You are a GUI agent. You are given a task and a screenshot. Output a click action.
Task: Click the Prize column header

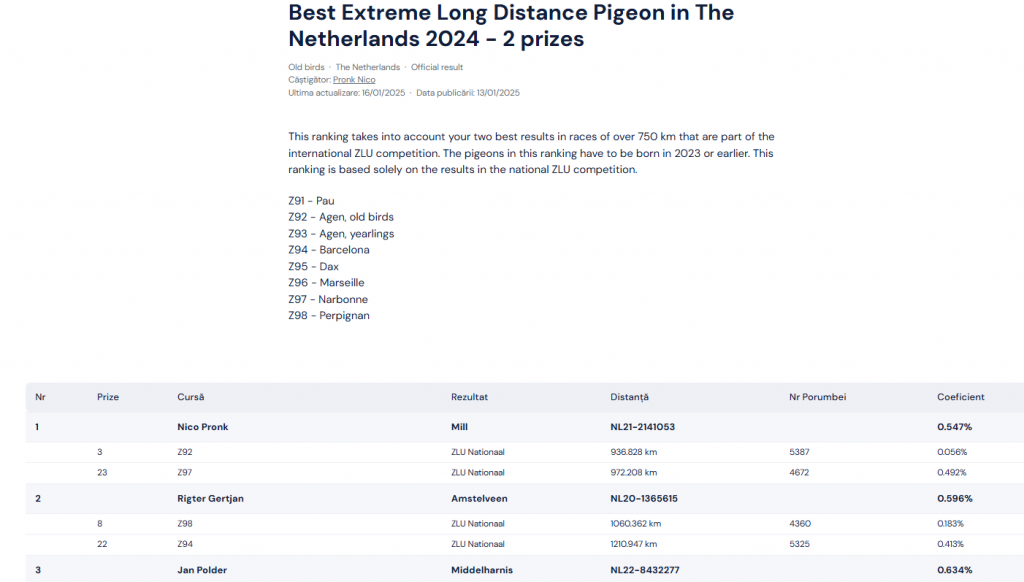click(108, 397)
